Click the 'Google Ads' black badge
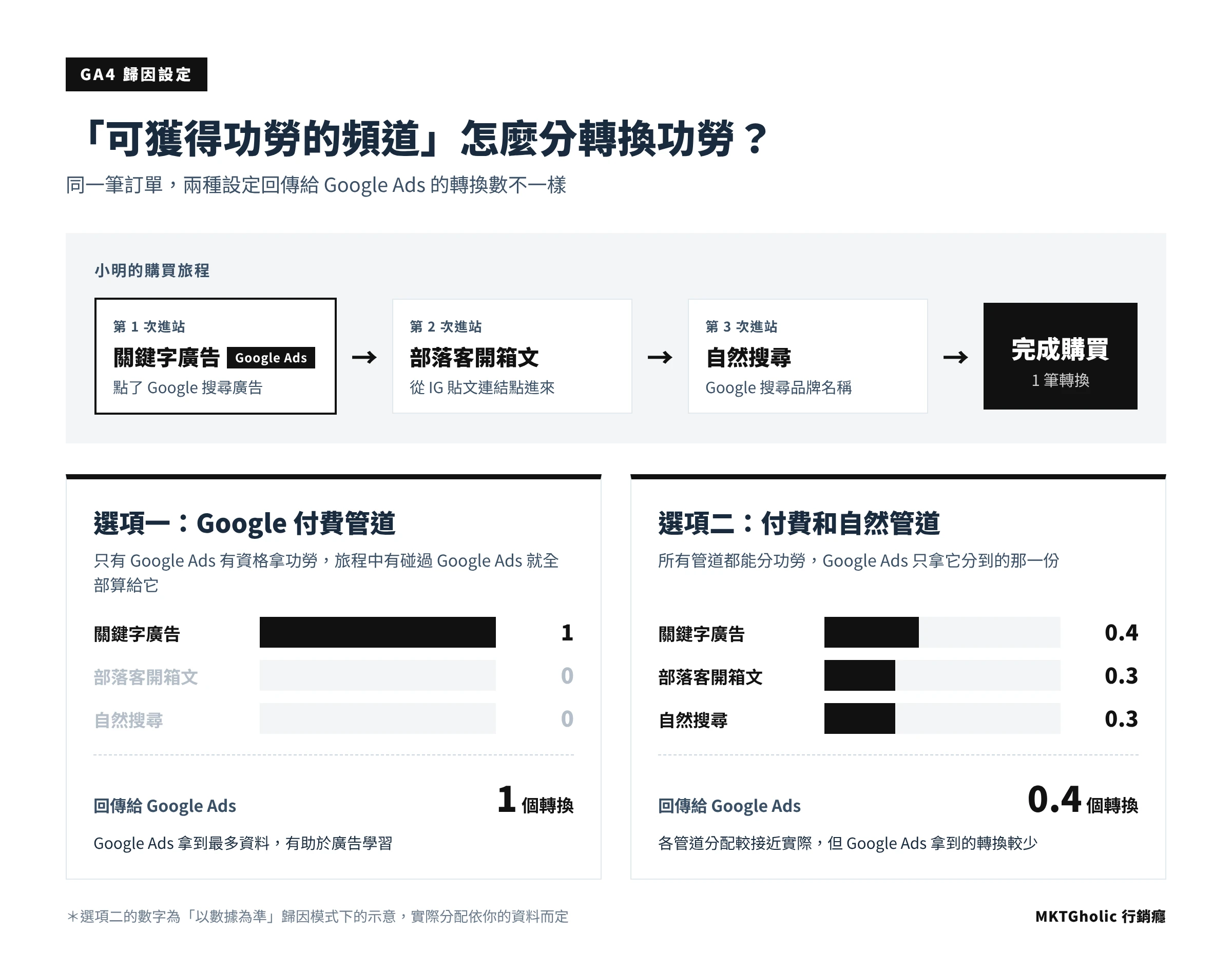This screenshot has height=972, width=1232. (271, 357)
